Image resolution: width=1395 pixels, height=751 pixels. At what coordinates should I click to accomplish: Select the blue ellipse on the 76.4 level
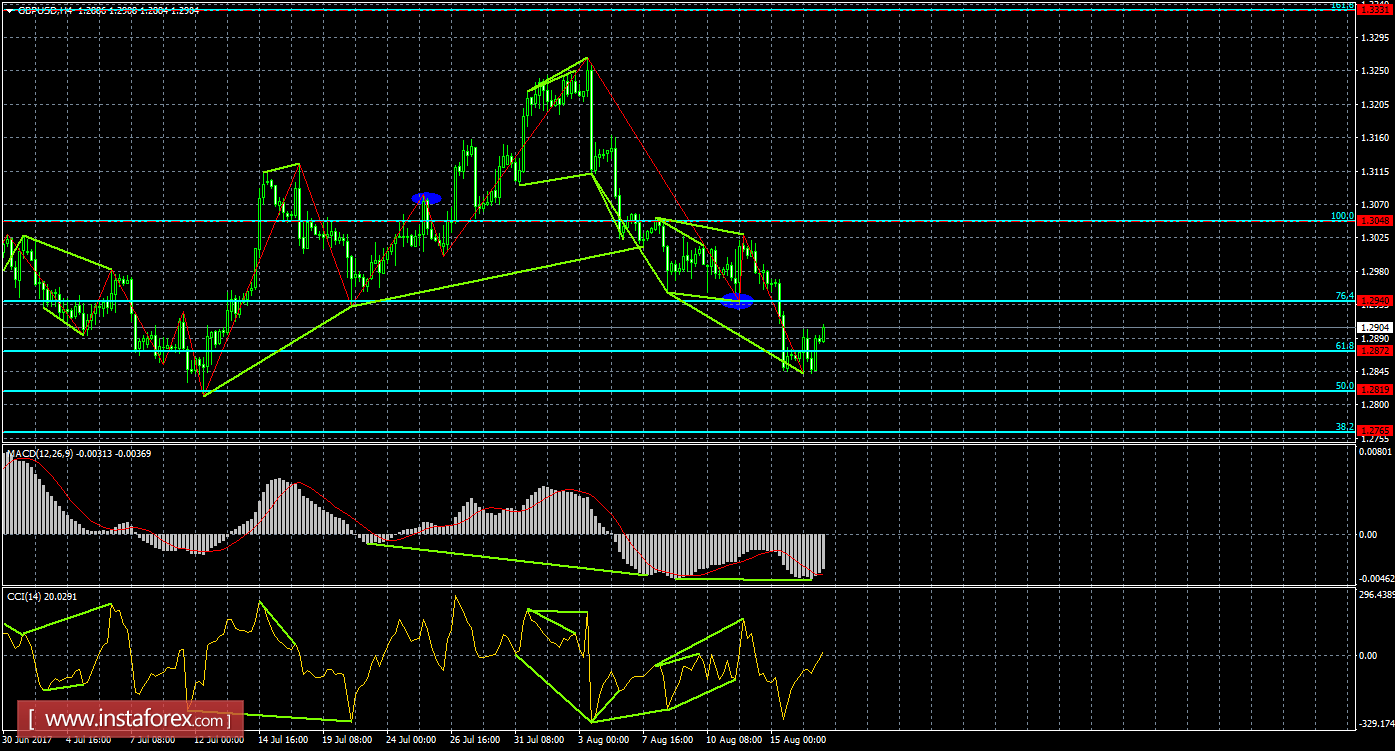click(739, 299)
